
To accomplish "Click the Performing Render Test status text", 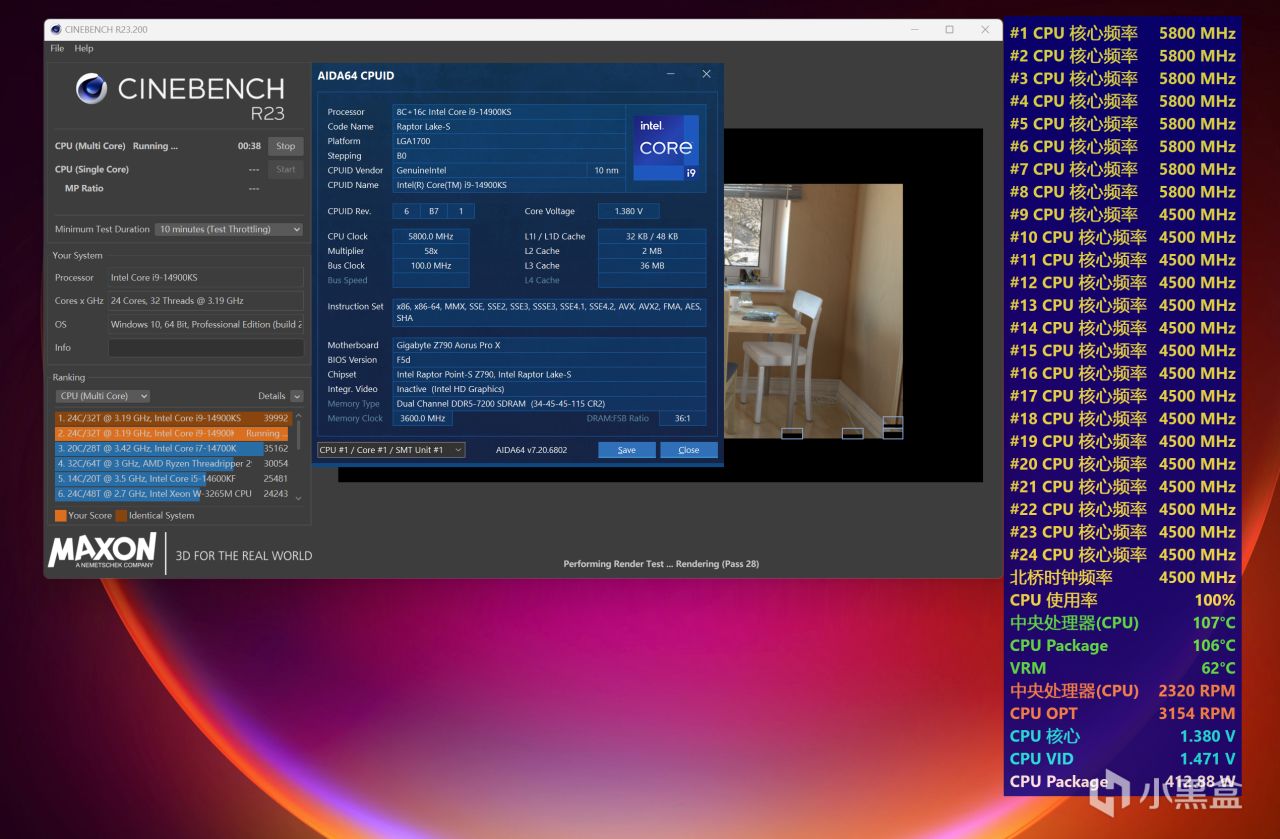I will 661,564.
